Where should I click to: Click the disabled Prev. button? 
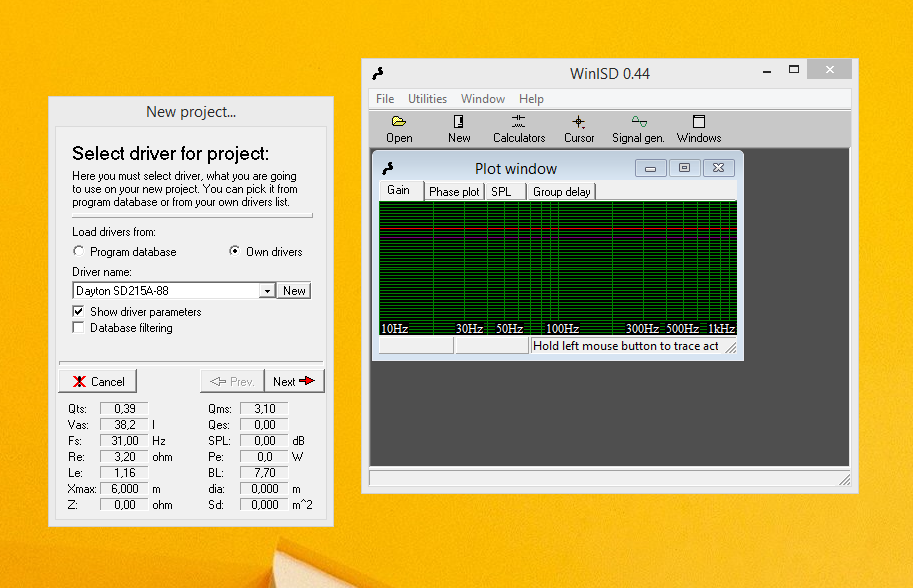tap(232, 381)
